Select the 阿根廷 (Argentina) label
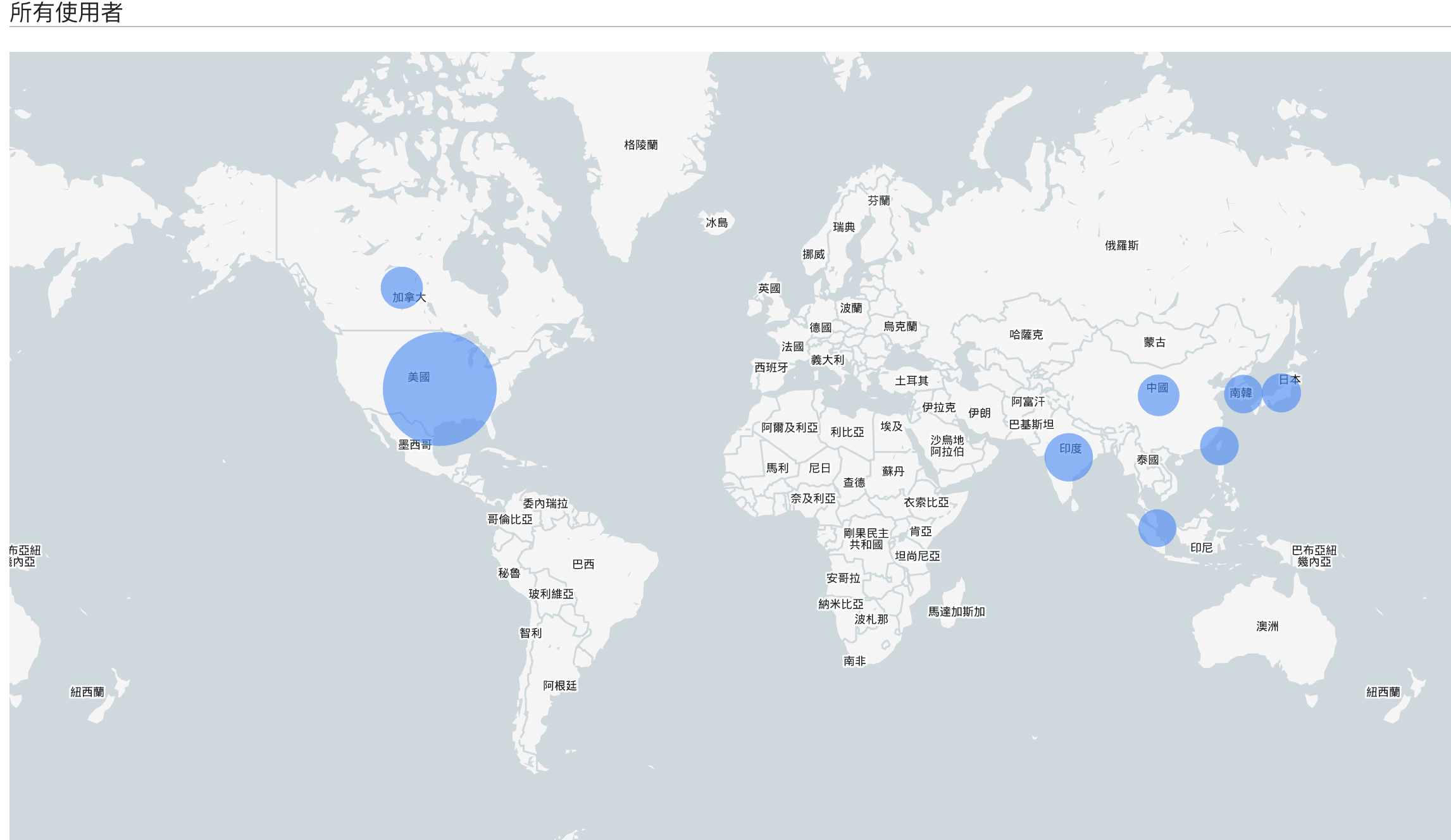1451x840 pixels. coord(559,686)
